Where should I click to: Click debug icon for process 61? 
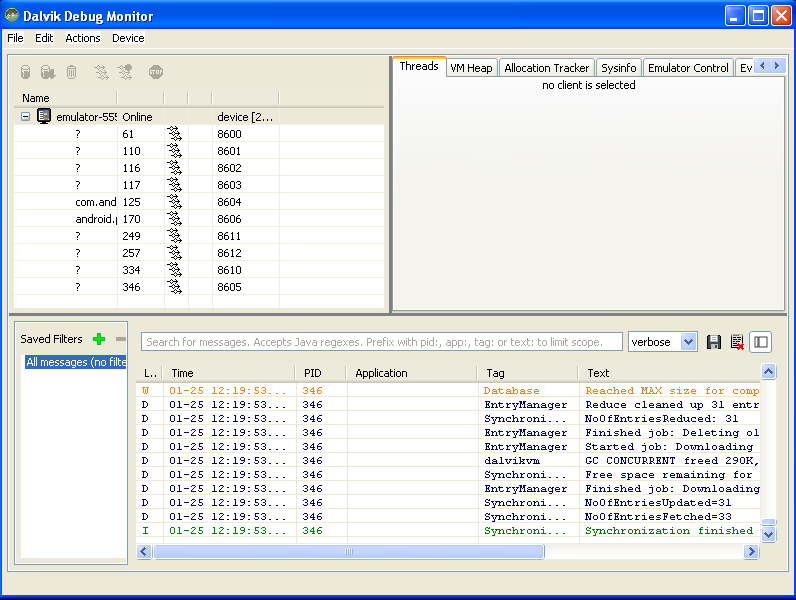click(175, 134)
